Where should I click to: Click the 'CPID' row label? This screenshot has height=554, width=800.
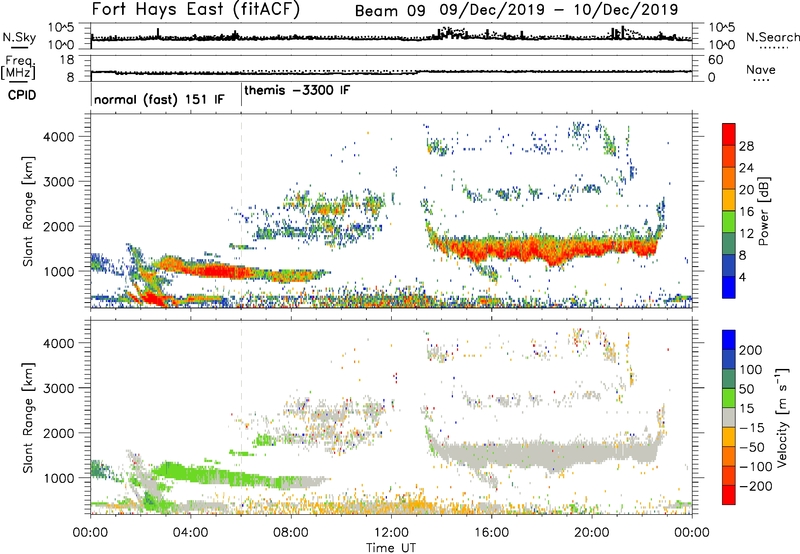point(22,95)
